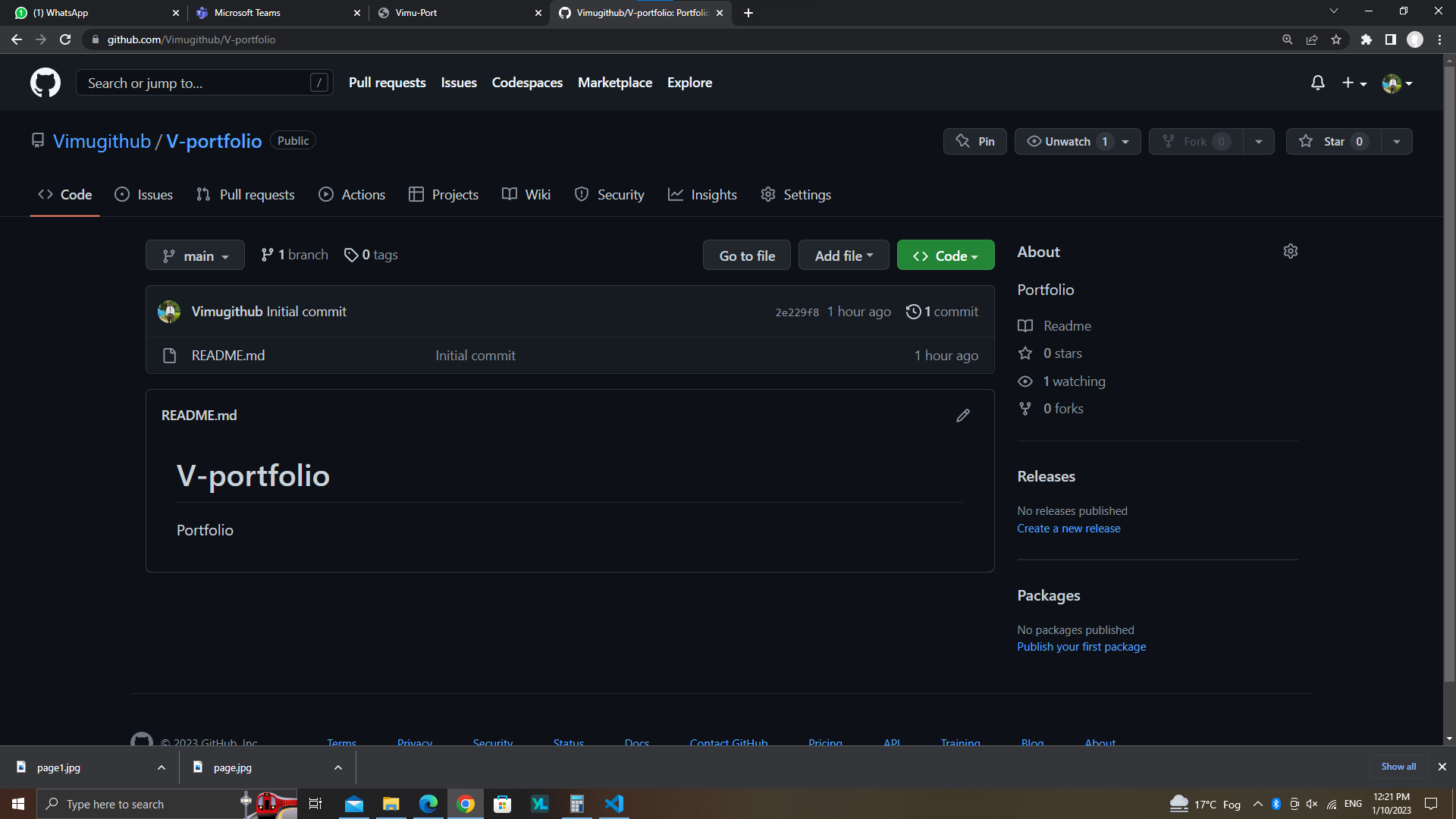Viewport: 1456px width, 819px height.
Task: Open About settings gear icon
Action: [1290, 251]
